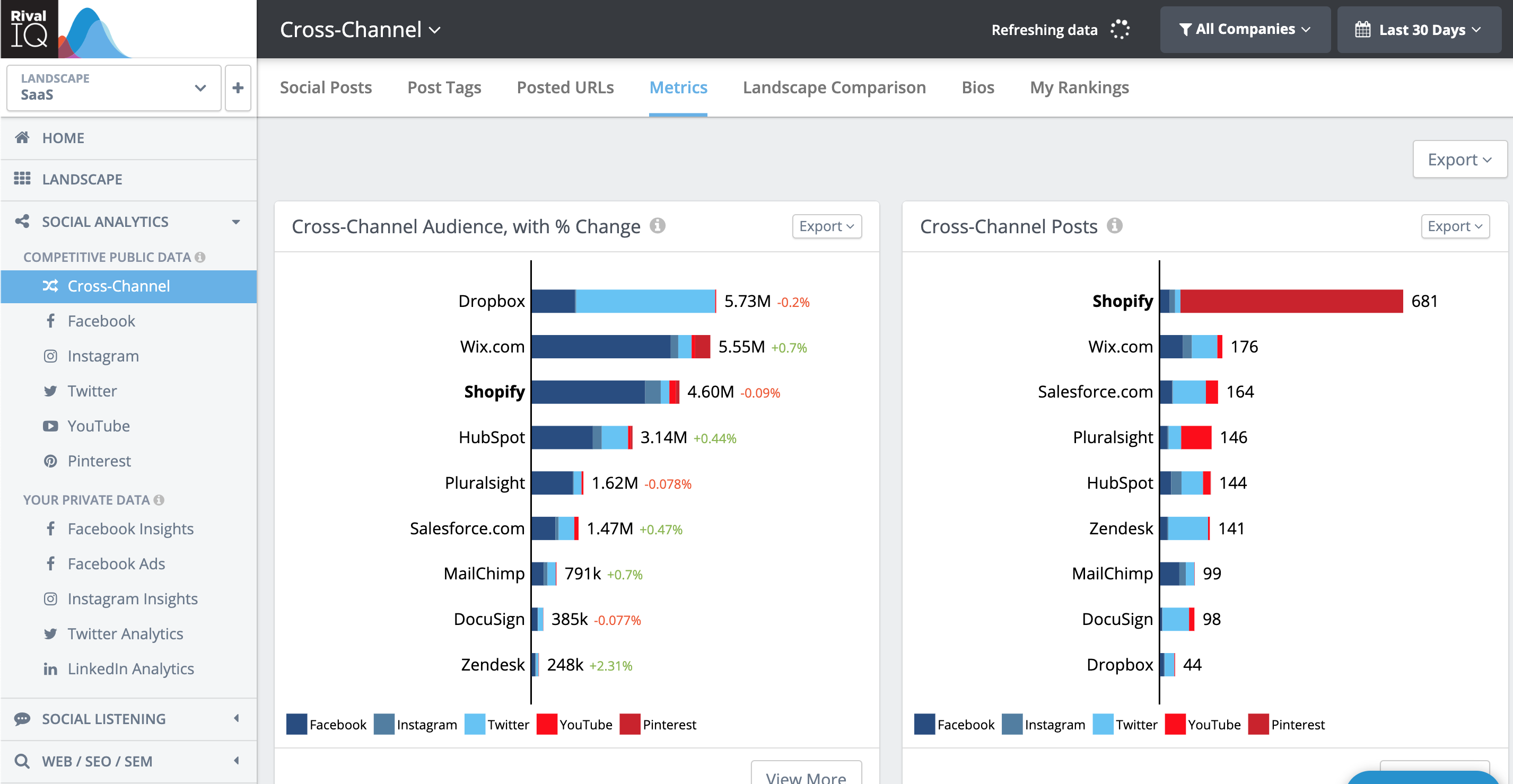The height and width of the screenshot is (784, 1513).
Task: Click the Landscape grid icon
Action: (x=22, y=179)
